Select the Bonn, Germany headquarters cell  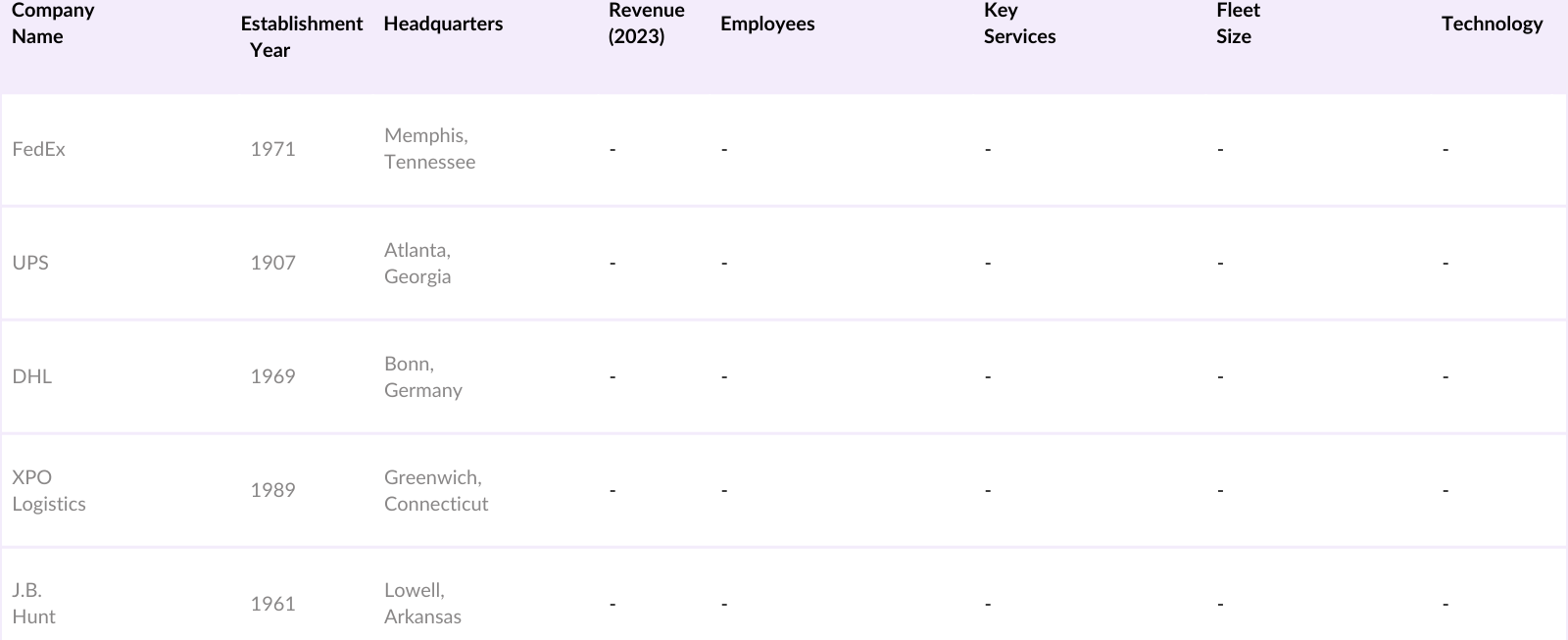pos(422,376)
